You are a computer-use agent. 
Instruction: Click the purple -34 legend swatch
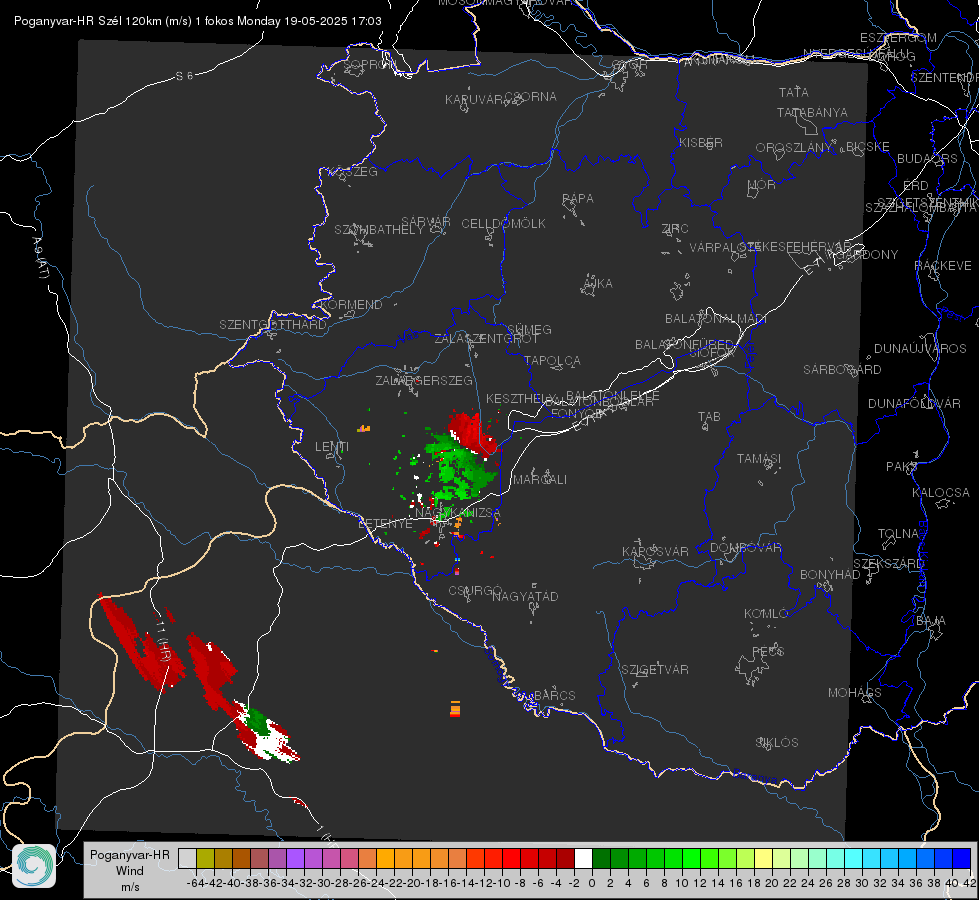[295, 858]
